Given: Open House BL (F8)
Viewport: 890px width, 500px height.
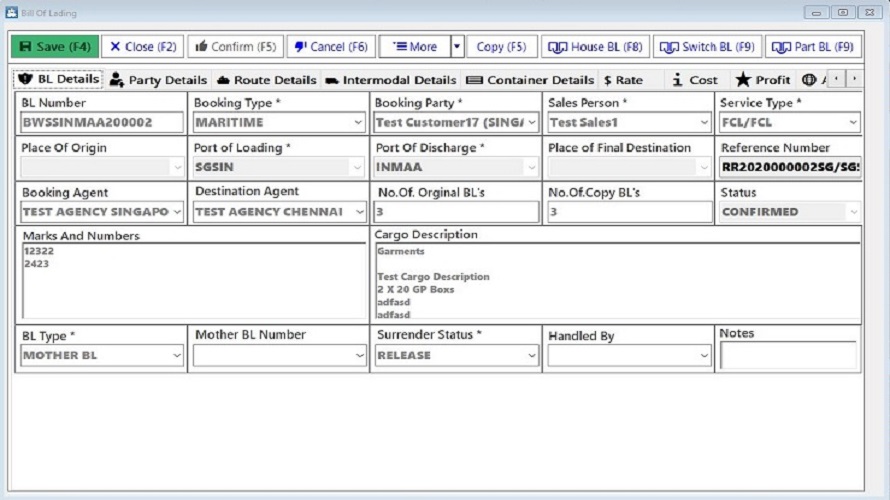Looking at the screenshot, I should tap(595, 47).
